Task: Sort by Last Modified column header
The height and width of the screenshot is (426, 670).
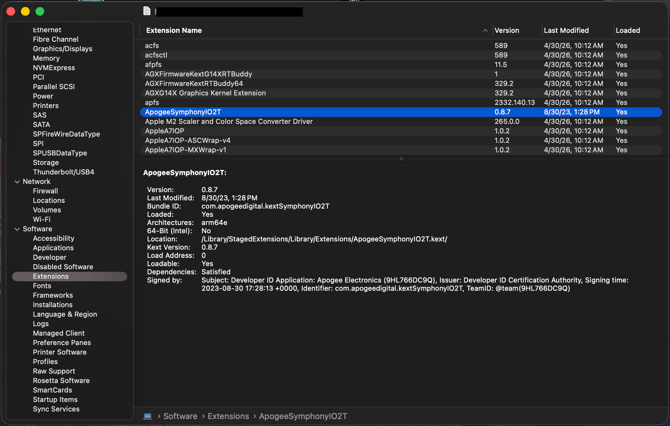Action: (x=566, y=30)
